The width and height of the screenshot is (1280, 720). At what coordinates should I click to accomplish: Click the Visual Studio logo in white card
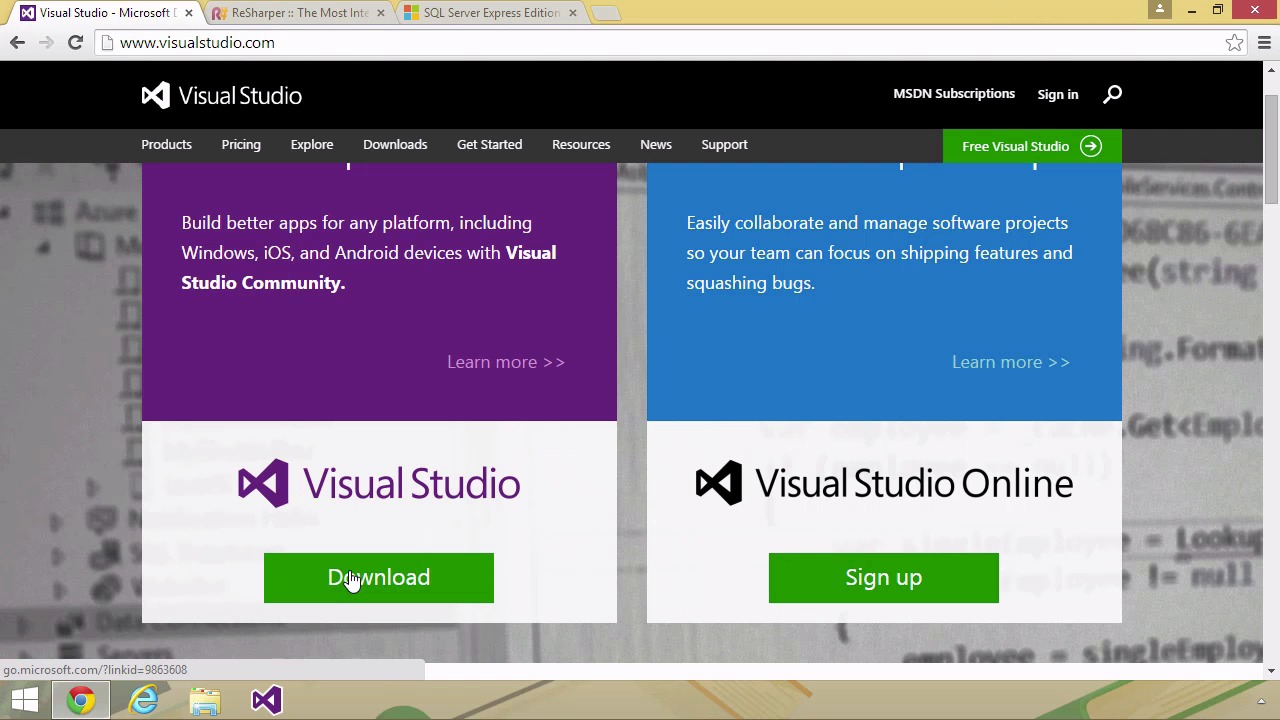click(379, 484)
